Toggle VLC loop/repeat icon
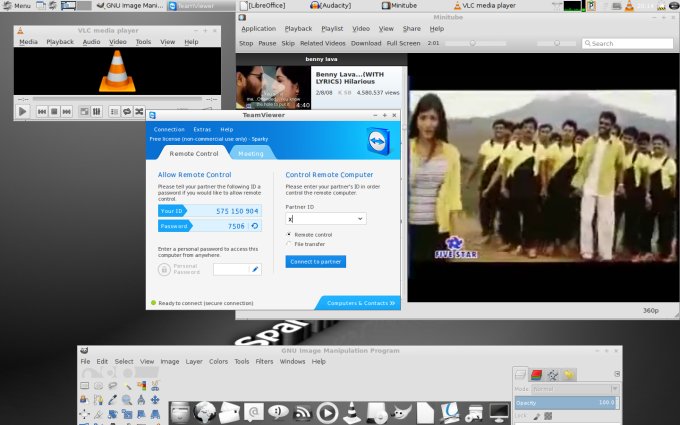The image size is (680, 425). coord(125,111)
